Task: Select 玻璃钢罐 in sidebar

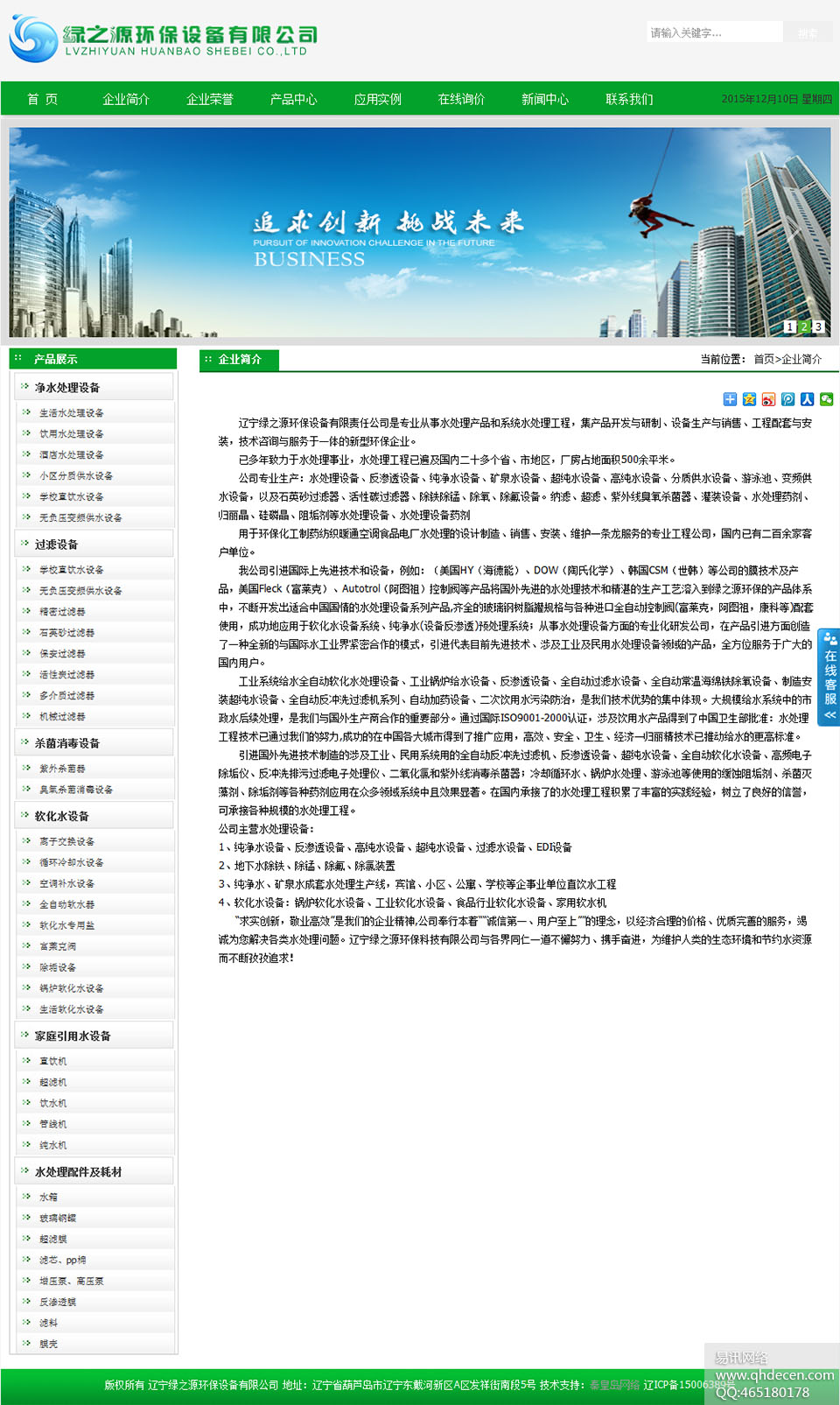Action: coord(58,1218)
